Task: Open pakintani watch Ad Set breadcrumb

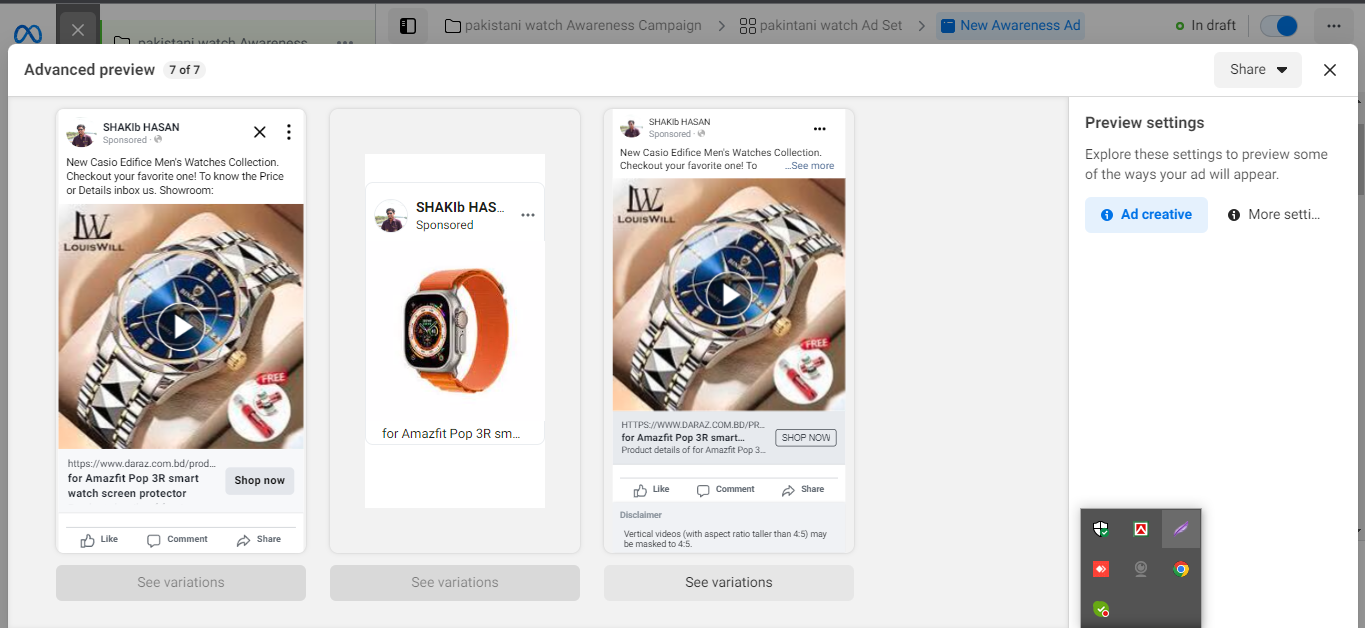Action: [821, 26]
